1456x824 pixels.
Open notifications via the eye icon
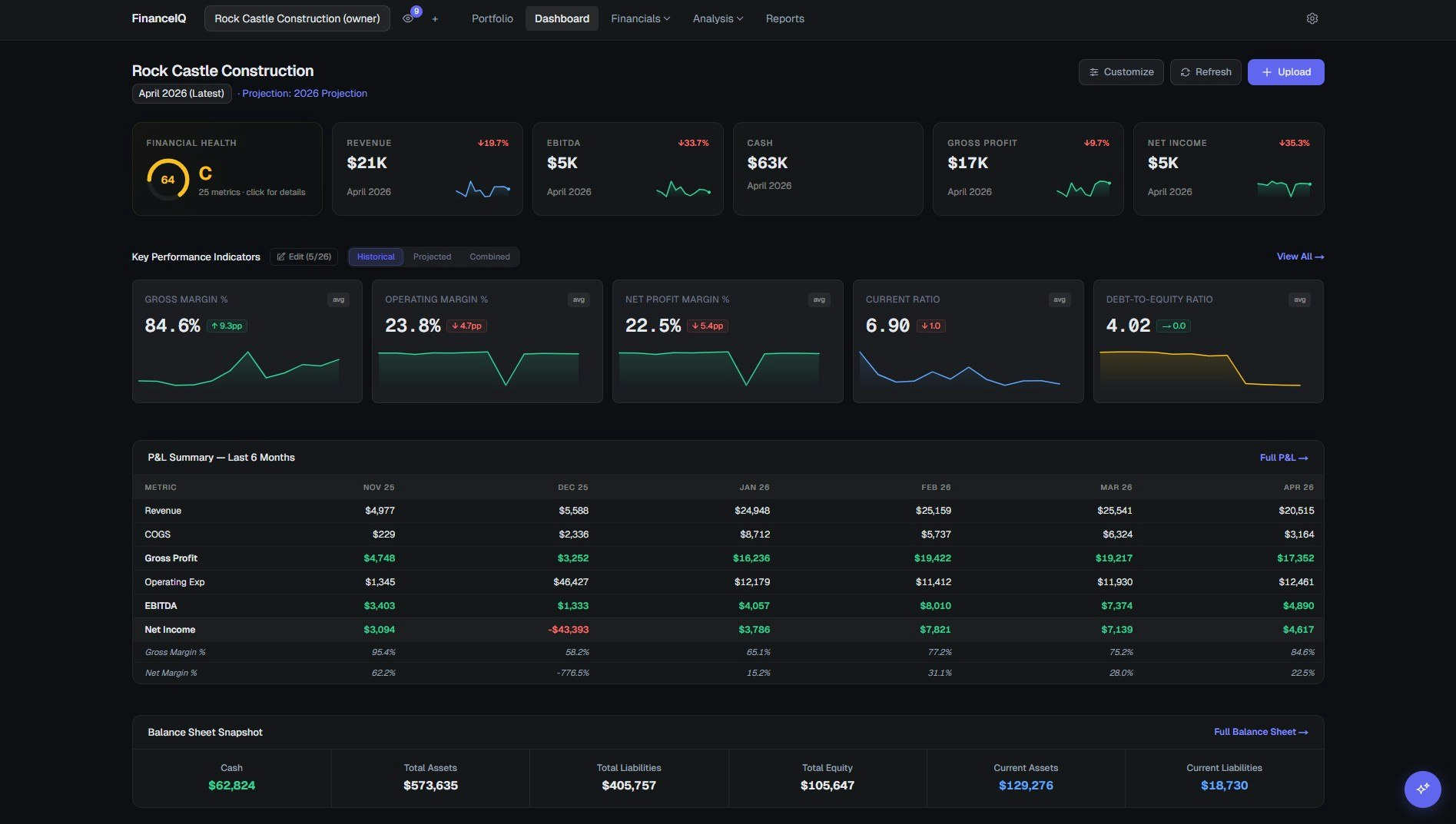pos(408,18)
